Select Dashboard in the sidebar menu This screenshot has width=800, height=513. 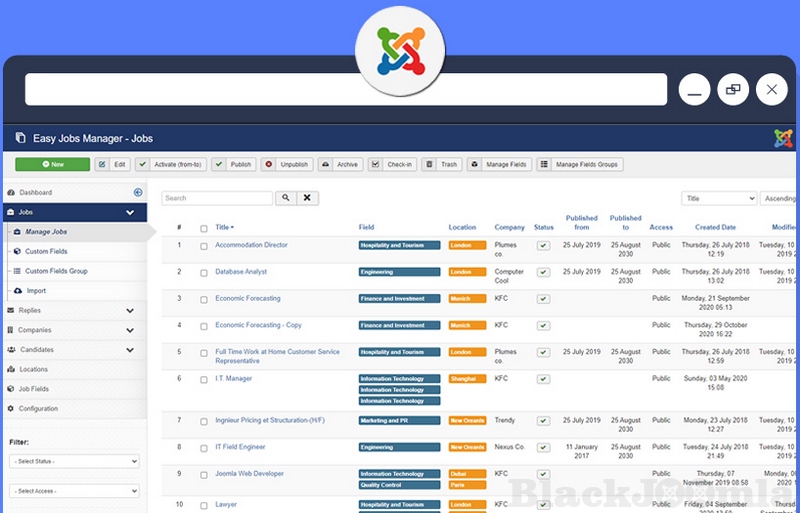[x=35, y=192]
